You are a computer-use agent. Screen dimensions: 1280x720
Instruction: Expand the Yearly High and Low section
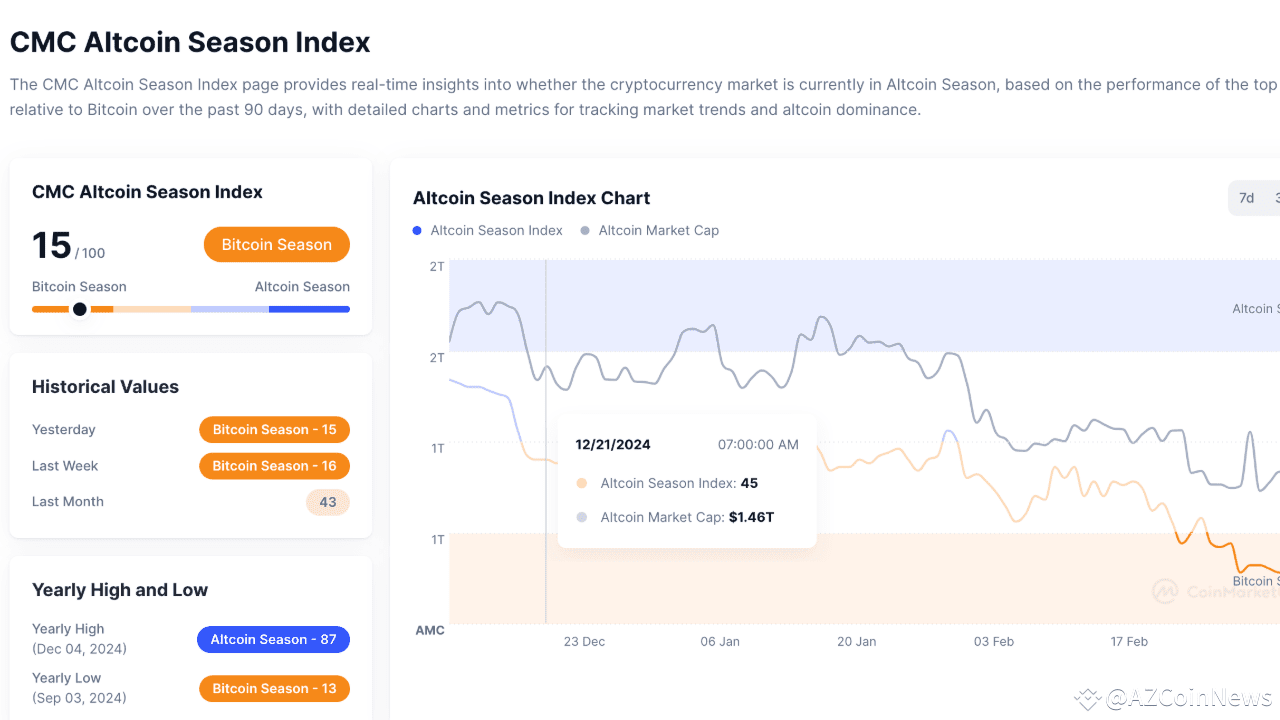coord(120,590)
